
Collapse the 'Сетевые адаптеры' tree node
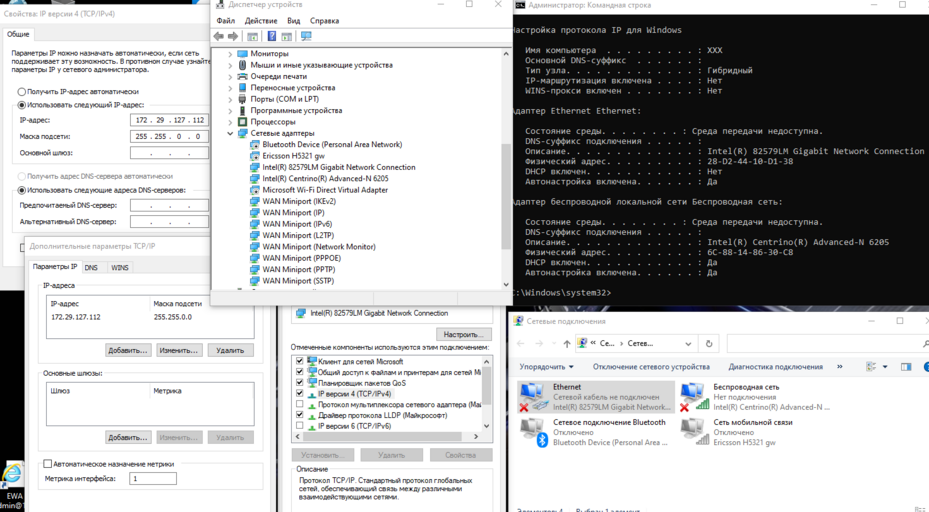[x=230, y=133]
